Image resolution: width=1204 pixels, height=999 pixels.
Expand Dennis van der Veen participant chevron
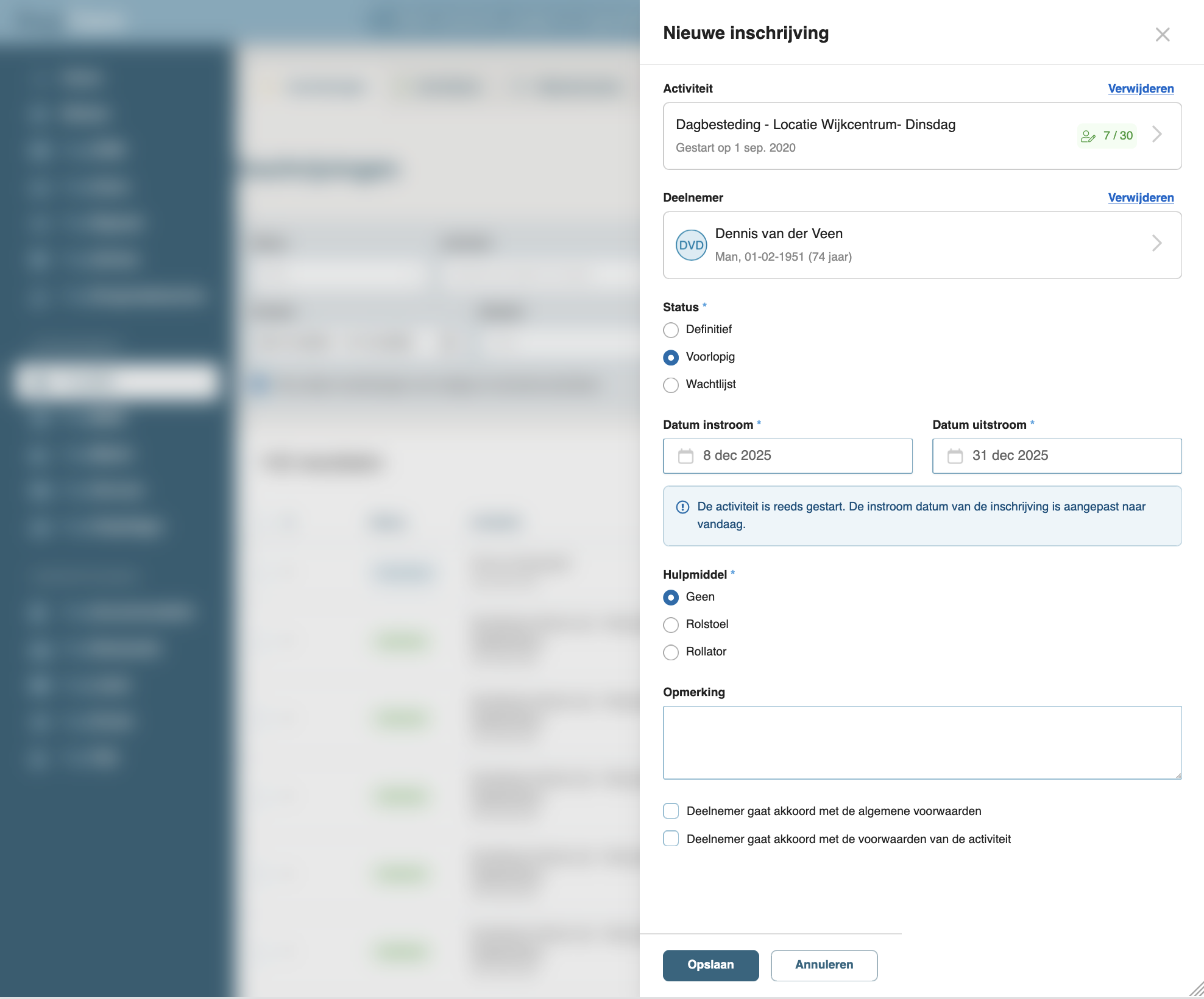pyautogui.click(x=1157, y=244)
